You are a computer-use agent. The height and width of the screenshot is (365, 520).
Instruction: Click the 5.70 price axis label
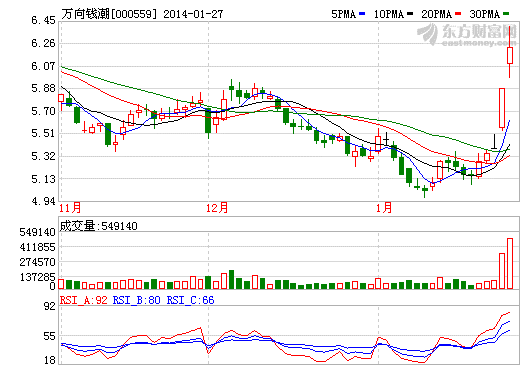(43, 111)
